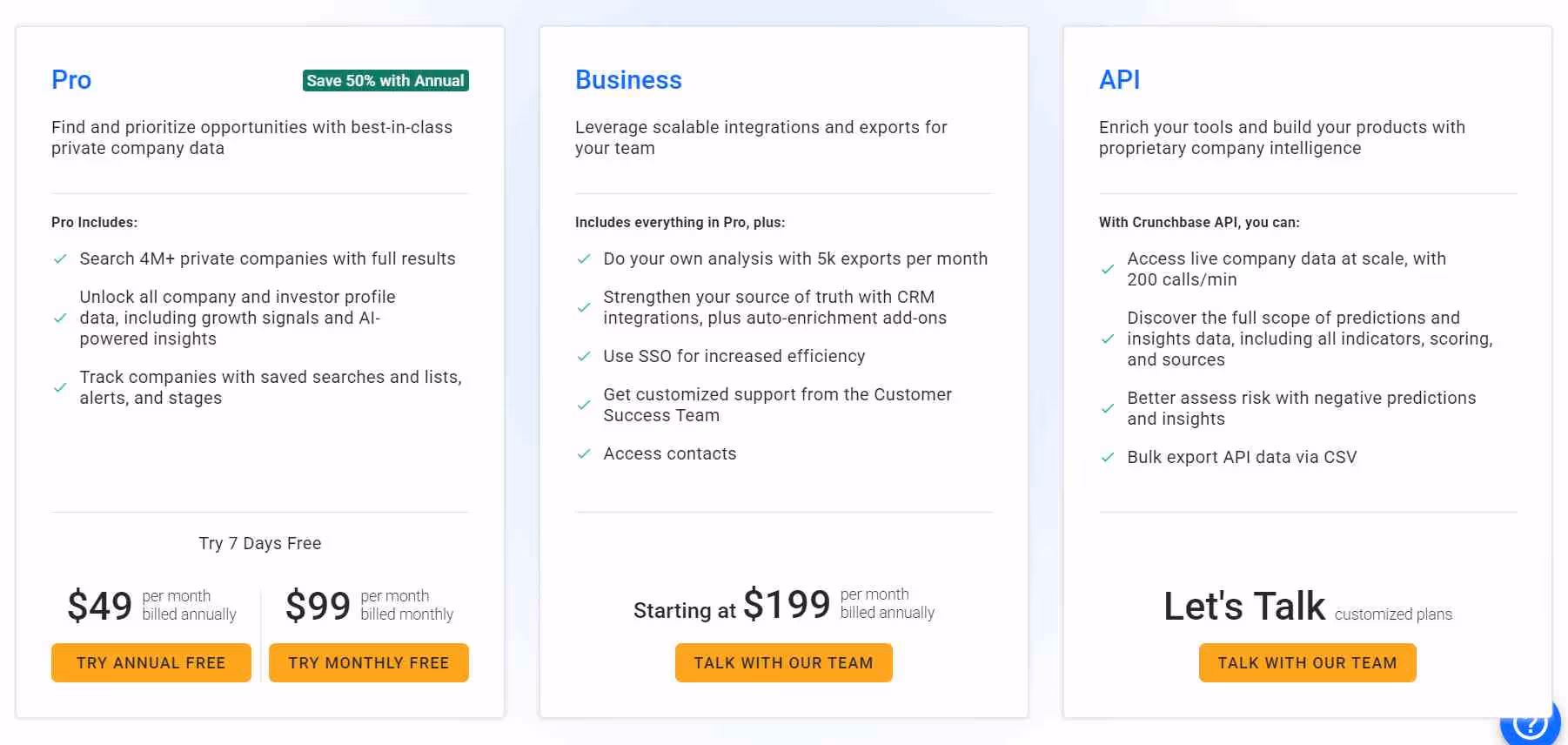The width and height of the screenshot is (1568, 745).
Task: Click the checkmark next to 'Use SSO for increased efficiency'
Action: tap(584, 356)
